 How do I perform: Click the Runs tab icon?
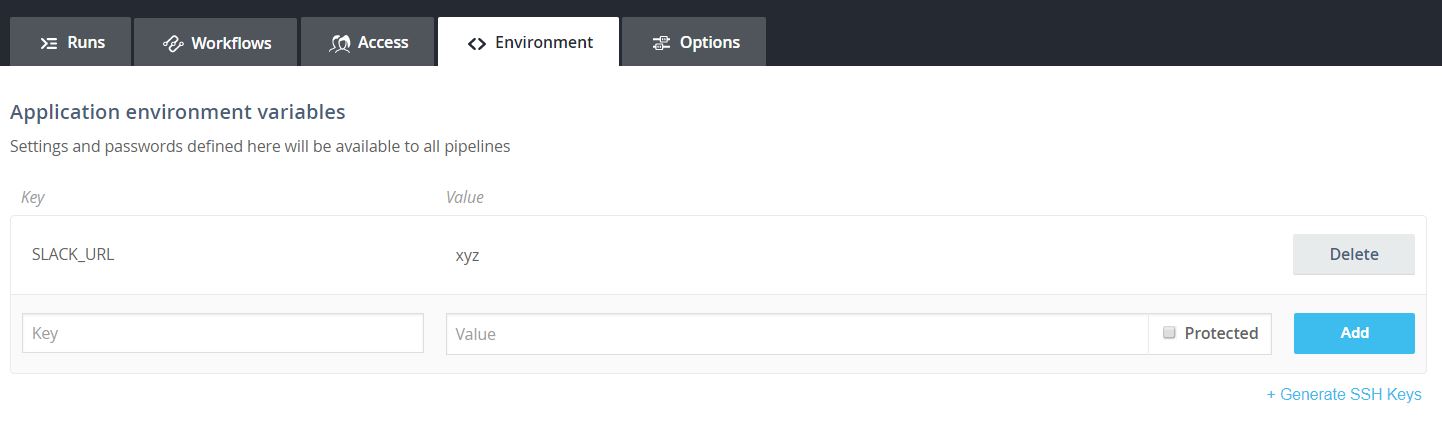tap(48, 43)
